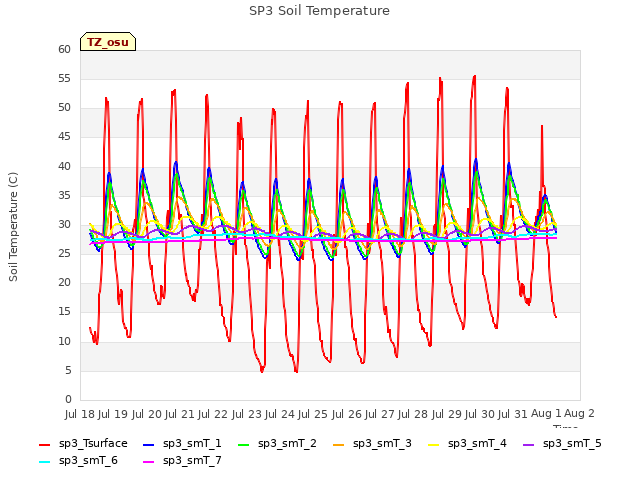The image size is (640, 480).
Task: Click the orange sp3_smT_3 color swatch
Action: click(339, 444)
